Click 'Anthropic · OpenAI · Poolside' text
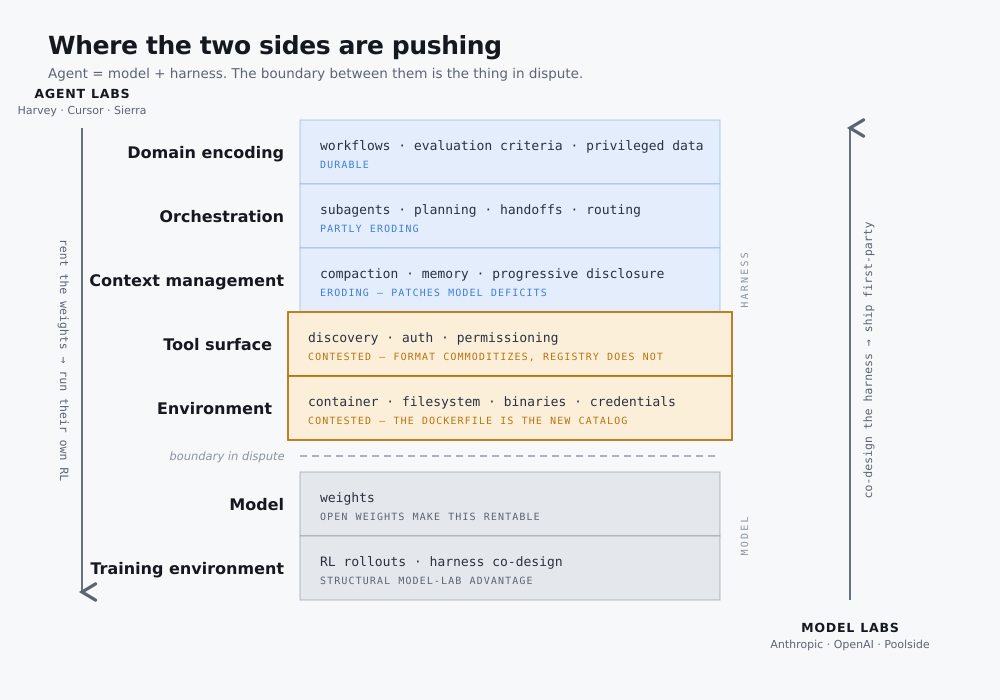The image size is (1000, 700). click(x=850, y=645)
